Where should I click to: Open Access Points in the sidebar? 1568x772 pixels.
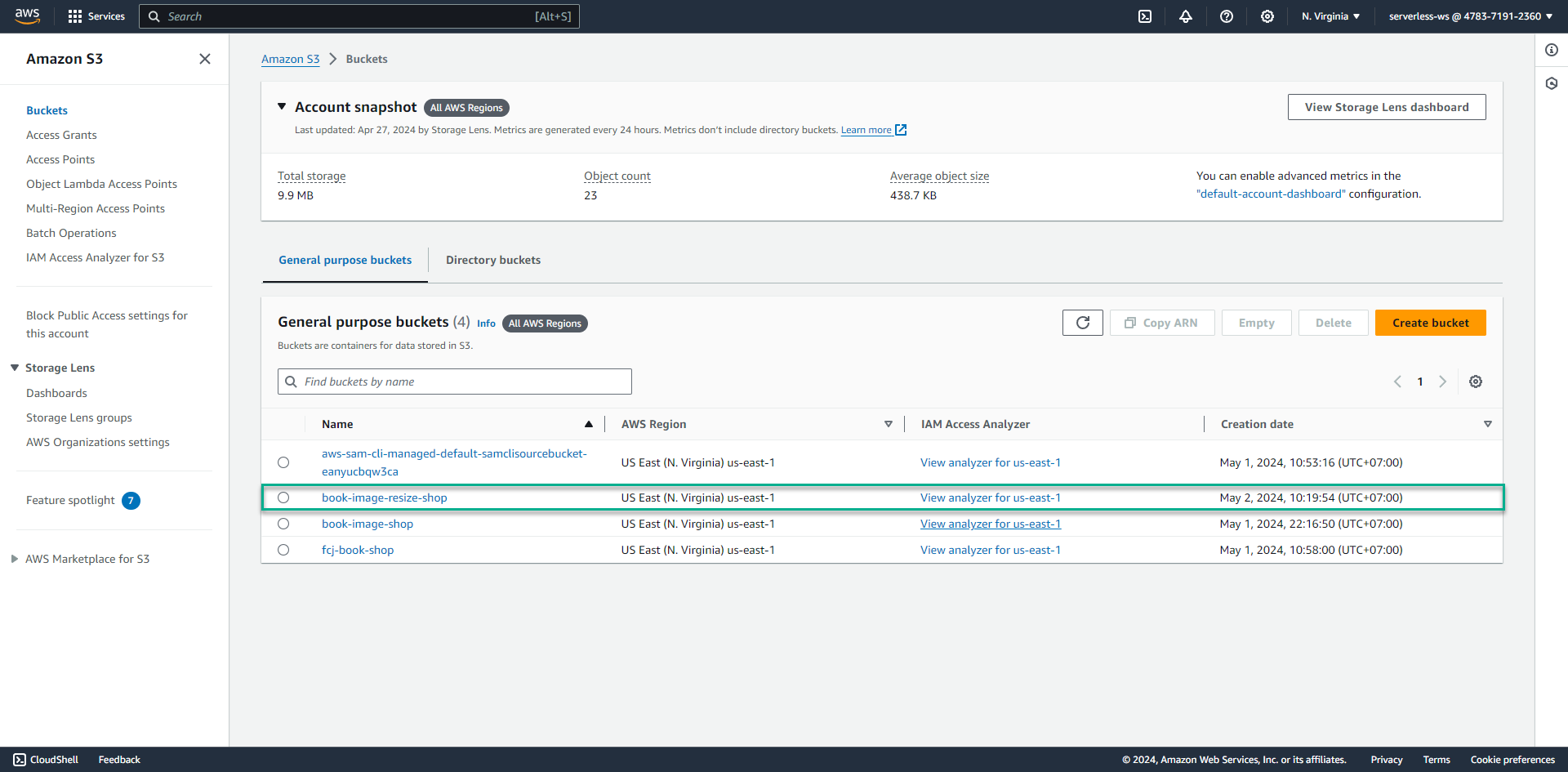tap(60, 159)
